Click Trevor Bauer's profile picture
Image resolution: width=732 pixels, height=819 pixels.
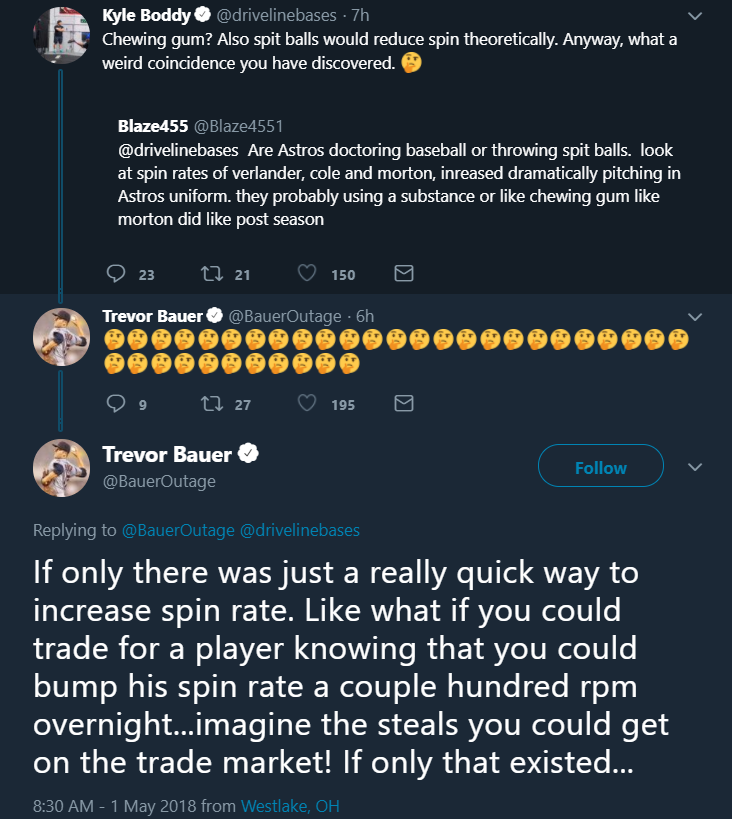(x=61, y=468)
